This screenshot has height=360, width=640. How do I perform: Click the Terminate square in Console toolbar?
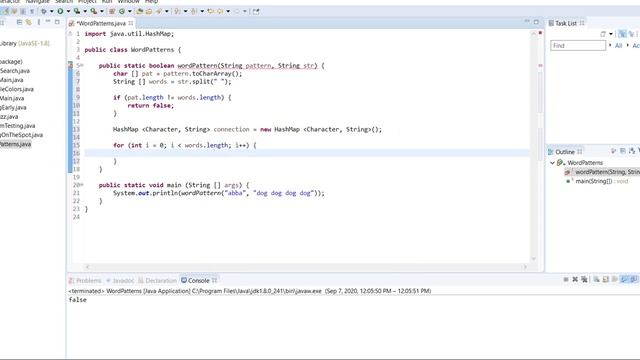click(x=566, y=280)
